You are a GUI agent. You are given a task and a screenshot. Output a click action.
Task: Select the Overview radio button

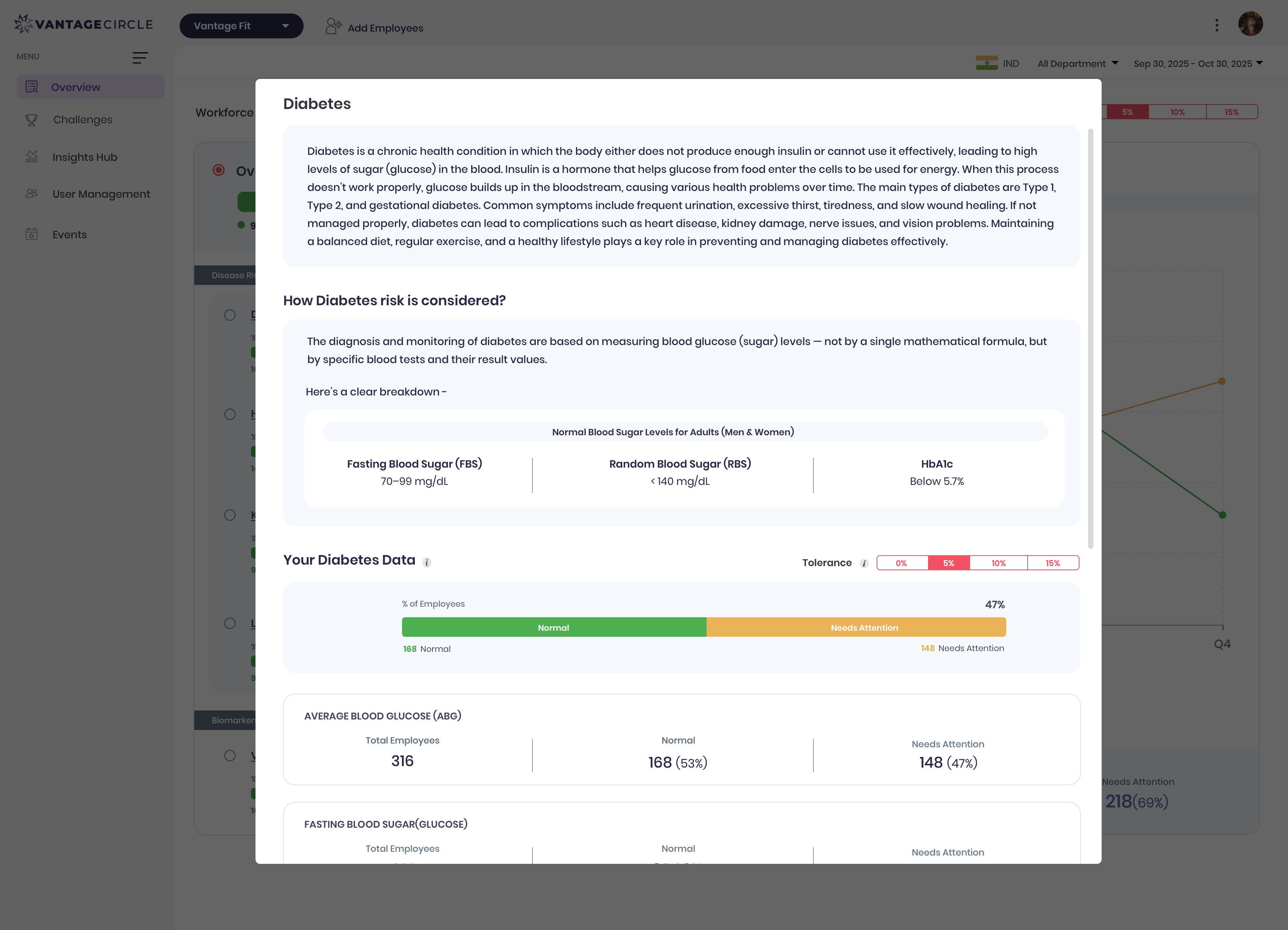point(219,170)
